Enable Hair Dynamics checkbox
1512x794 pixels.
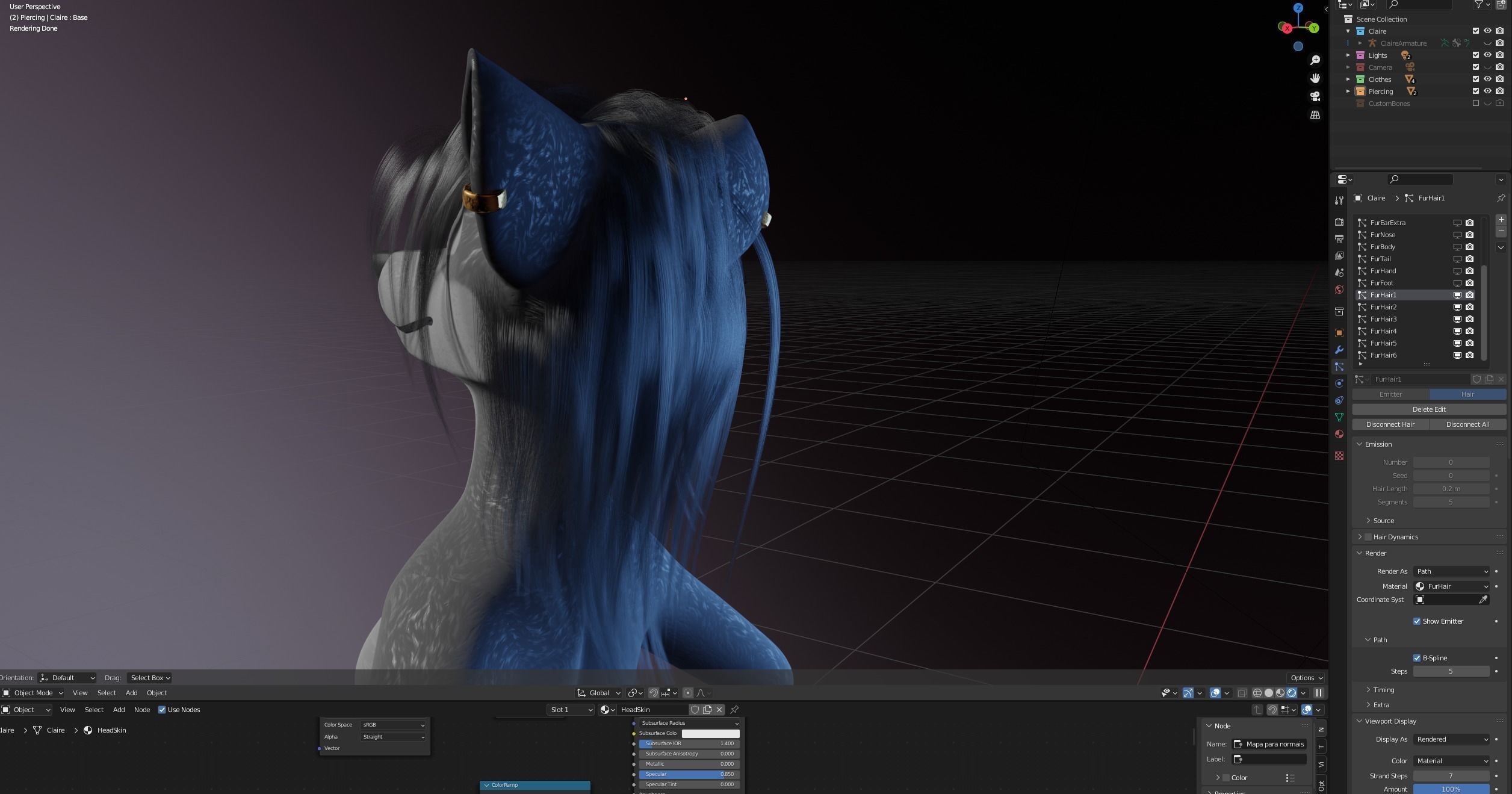tap(1368, 537)
